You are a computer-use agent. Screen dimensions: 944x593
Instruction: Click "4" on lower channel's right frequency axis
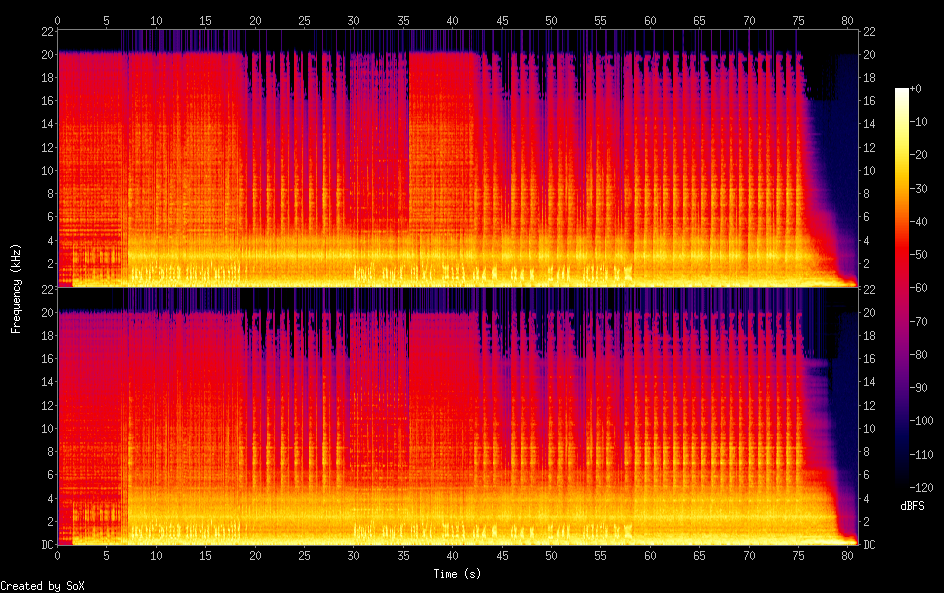click(x=866, y=498)
